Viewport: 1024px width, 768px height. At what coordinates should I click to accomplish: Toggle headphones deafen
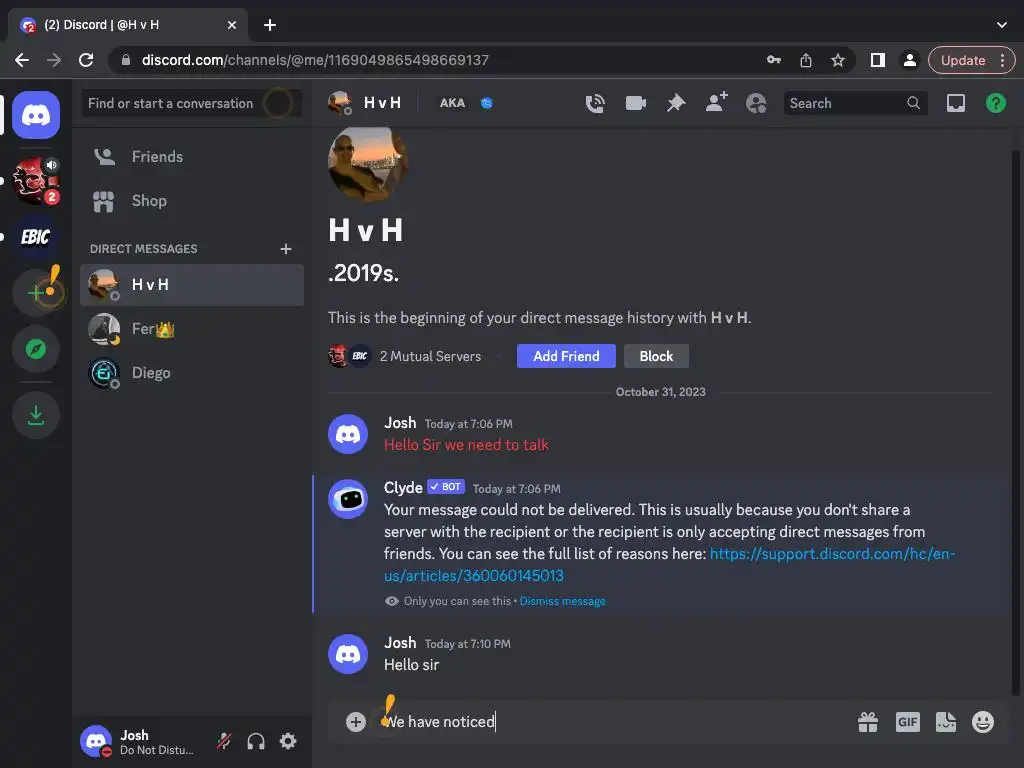click(256, 741)
